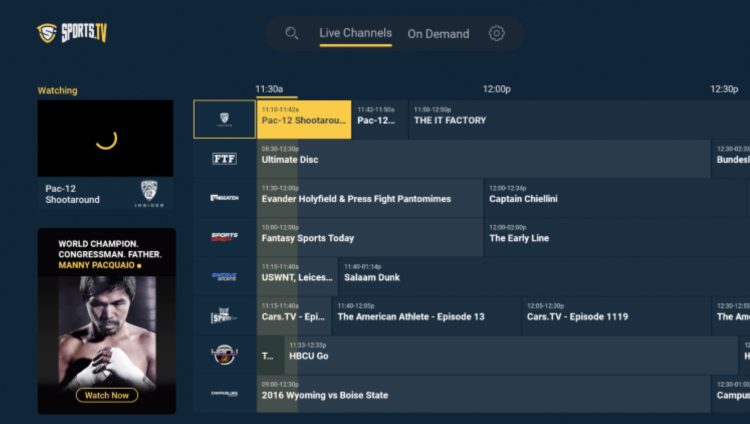This screenshot has width=750, height=424.
Task: Select the Cars.TV - Epi... 11:15 program
Action: 294,316
